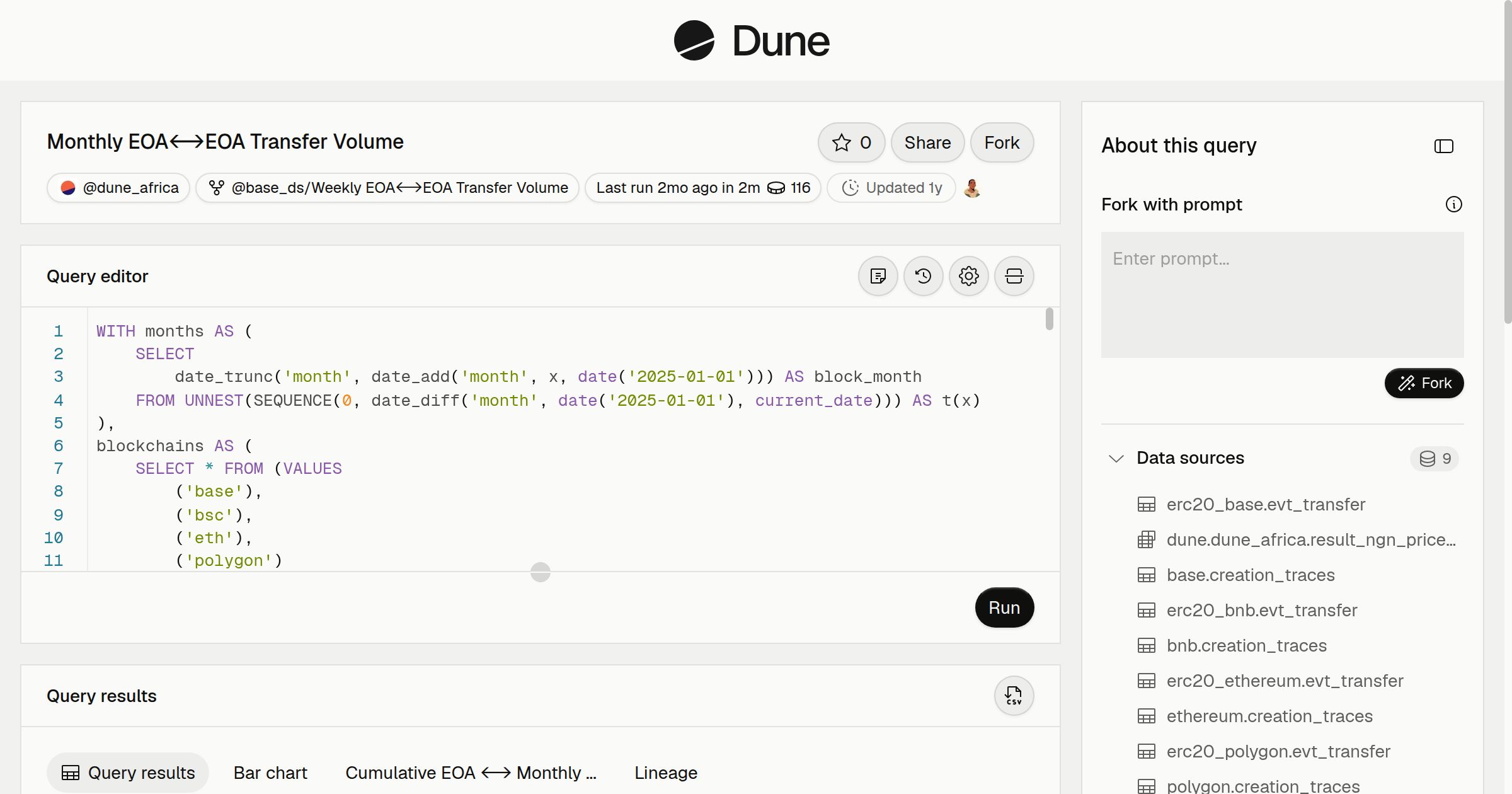Click the bnb.creation_traces table icon
Image resolution: width=1512 pixels, height=794 pixels.
pos(1146,645)
